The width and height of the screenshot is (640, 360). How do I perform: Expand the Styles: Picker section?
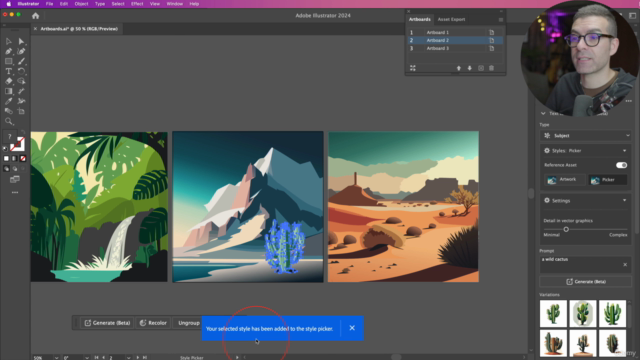pyautogui.click(x=624, y=151)
